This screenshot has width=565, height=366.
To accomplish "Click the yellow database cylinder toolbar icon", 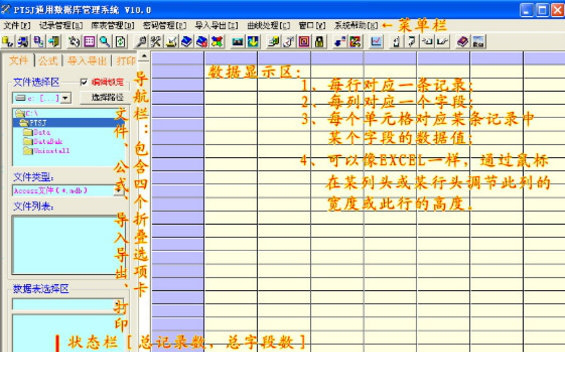I will click(8, 42).
